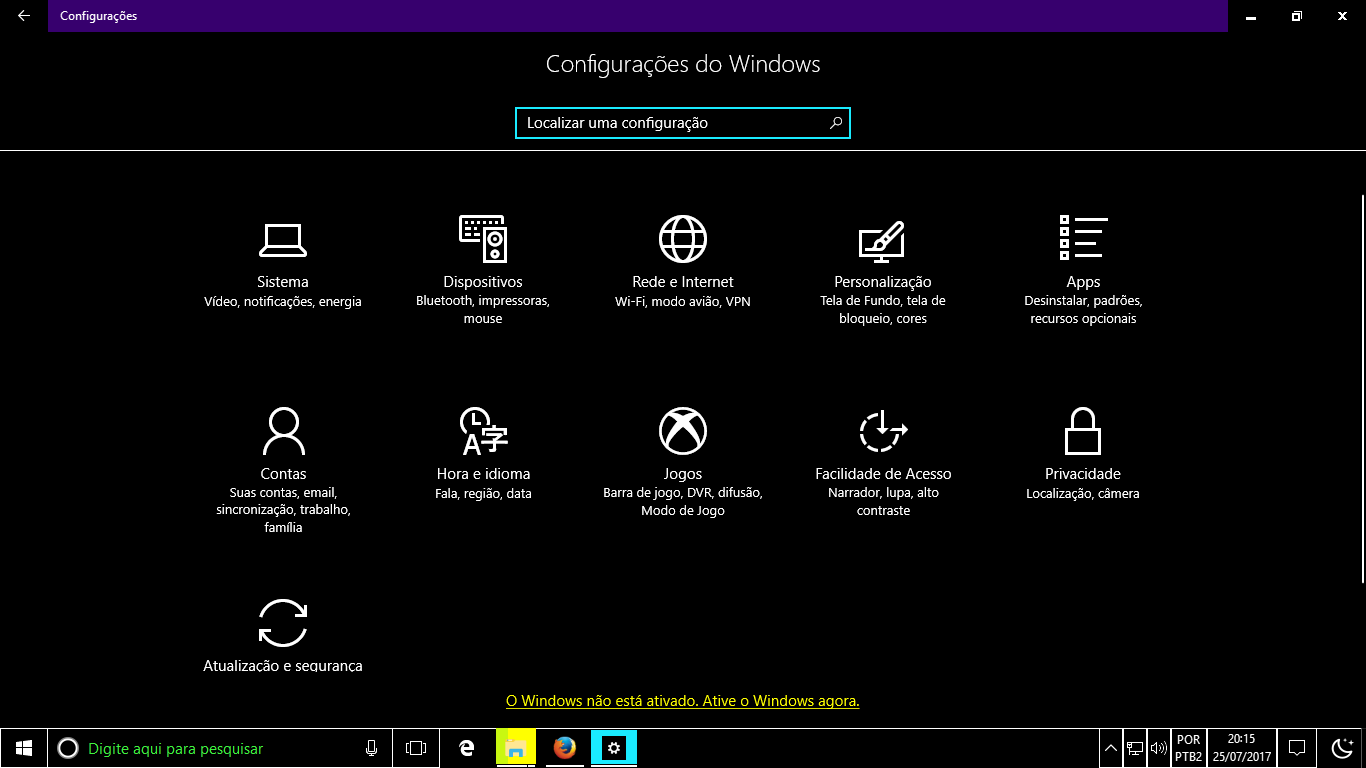Click text 'Narrador, lupa, alto contraste'
Image resolution: width=1366 pixels, height=768 pixels.
(883, 502)
